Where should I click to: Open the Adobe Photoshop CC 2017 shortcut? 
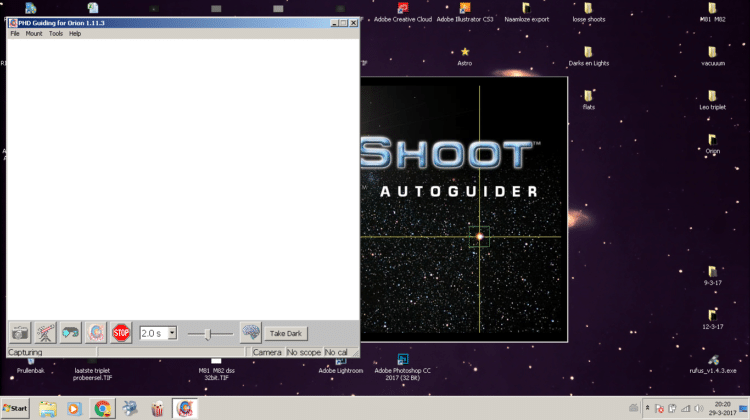pos(403,367)
